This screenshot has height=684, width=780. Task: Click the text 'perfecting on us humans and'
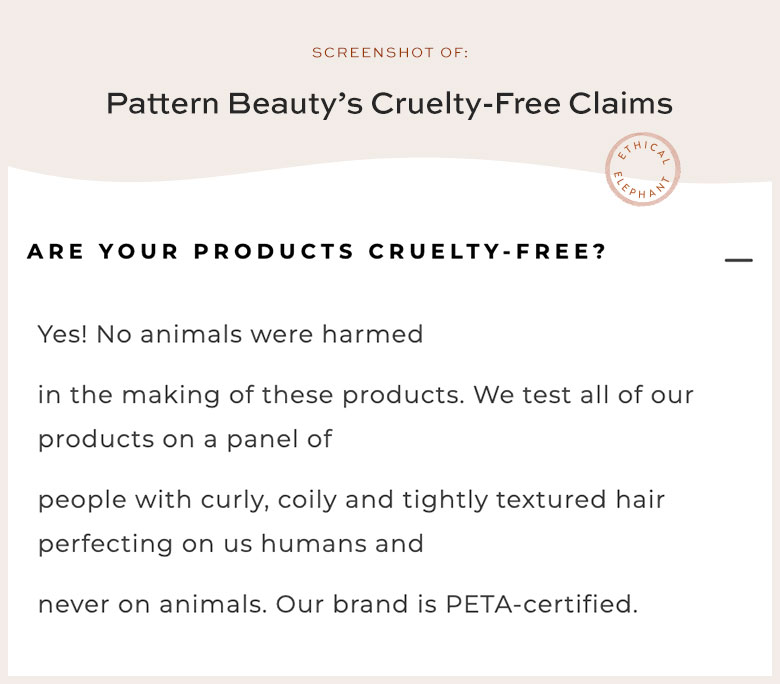tap(231, 544)
